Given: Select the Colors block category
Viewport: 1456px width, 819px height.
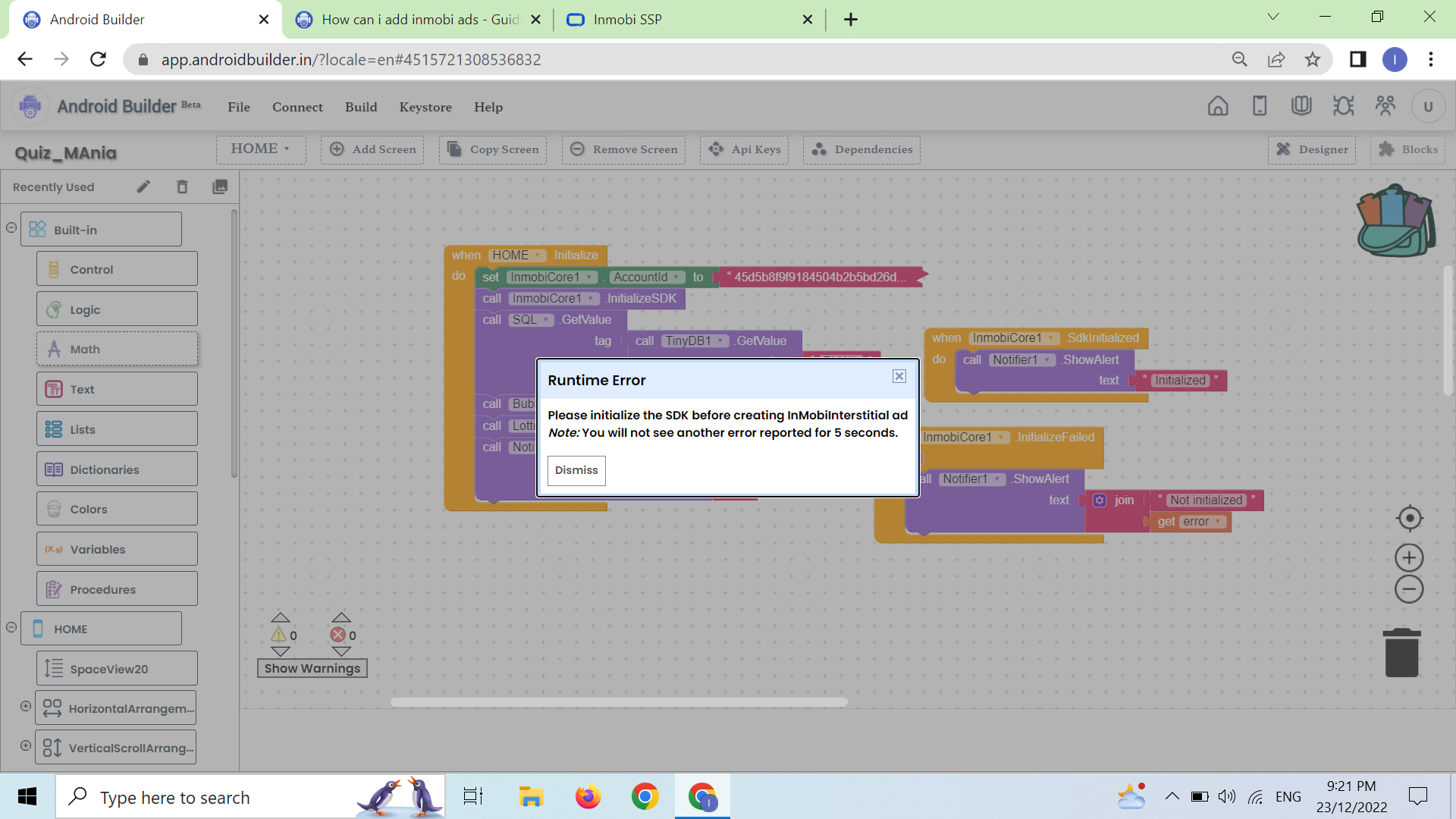Looking at the screenshot, I should pos(117,509).
